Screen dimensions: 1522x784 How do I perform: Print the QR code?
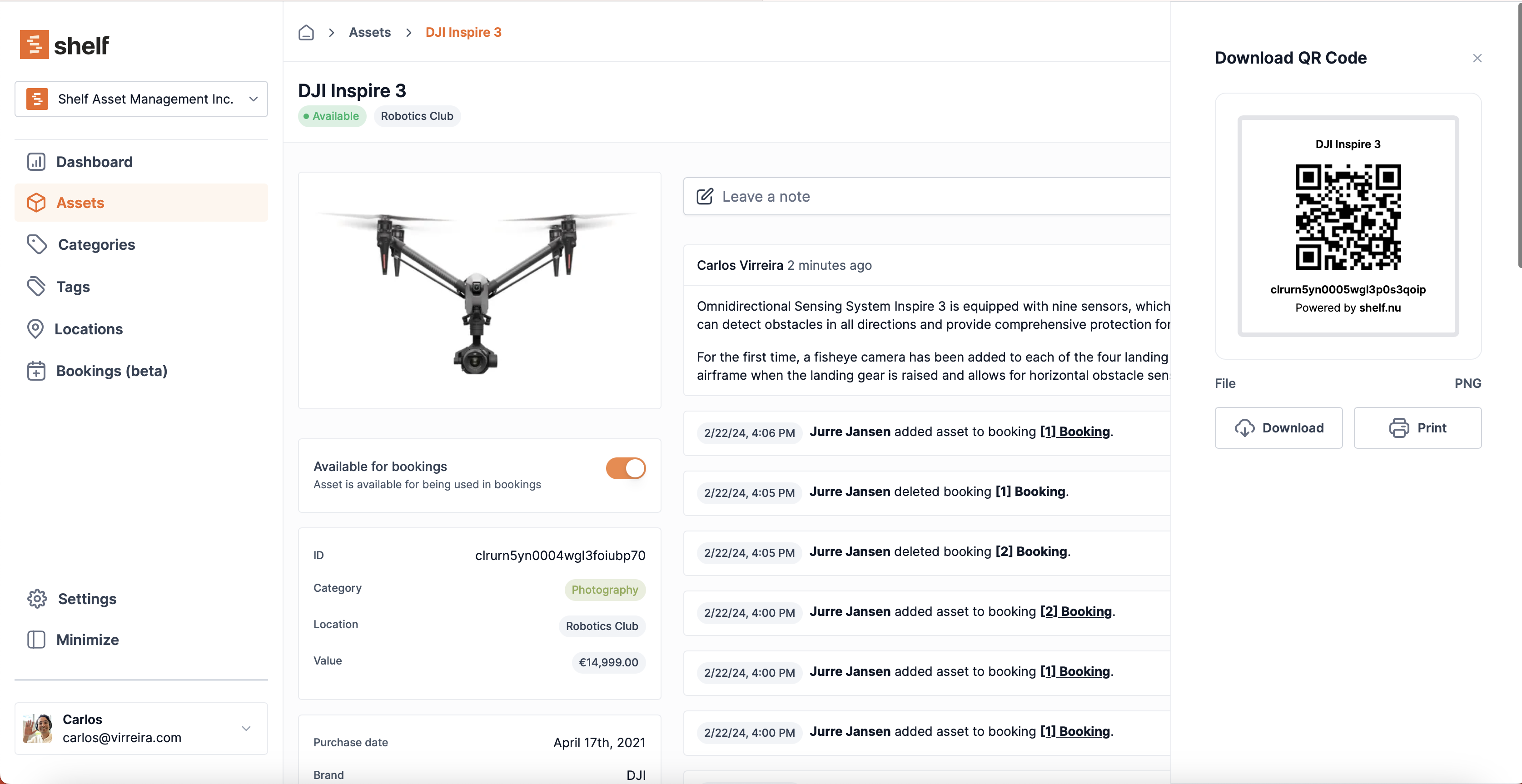(x=1418, y=427)
